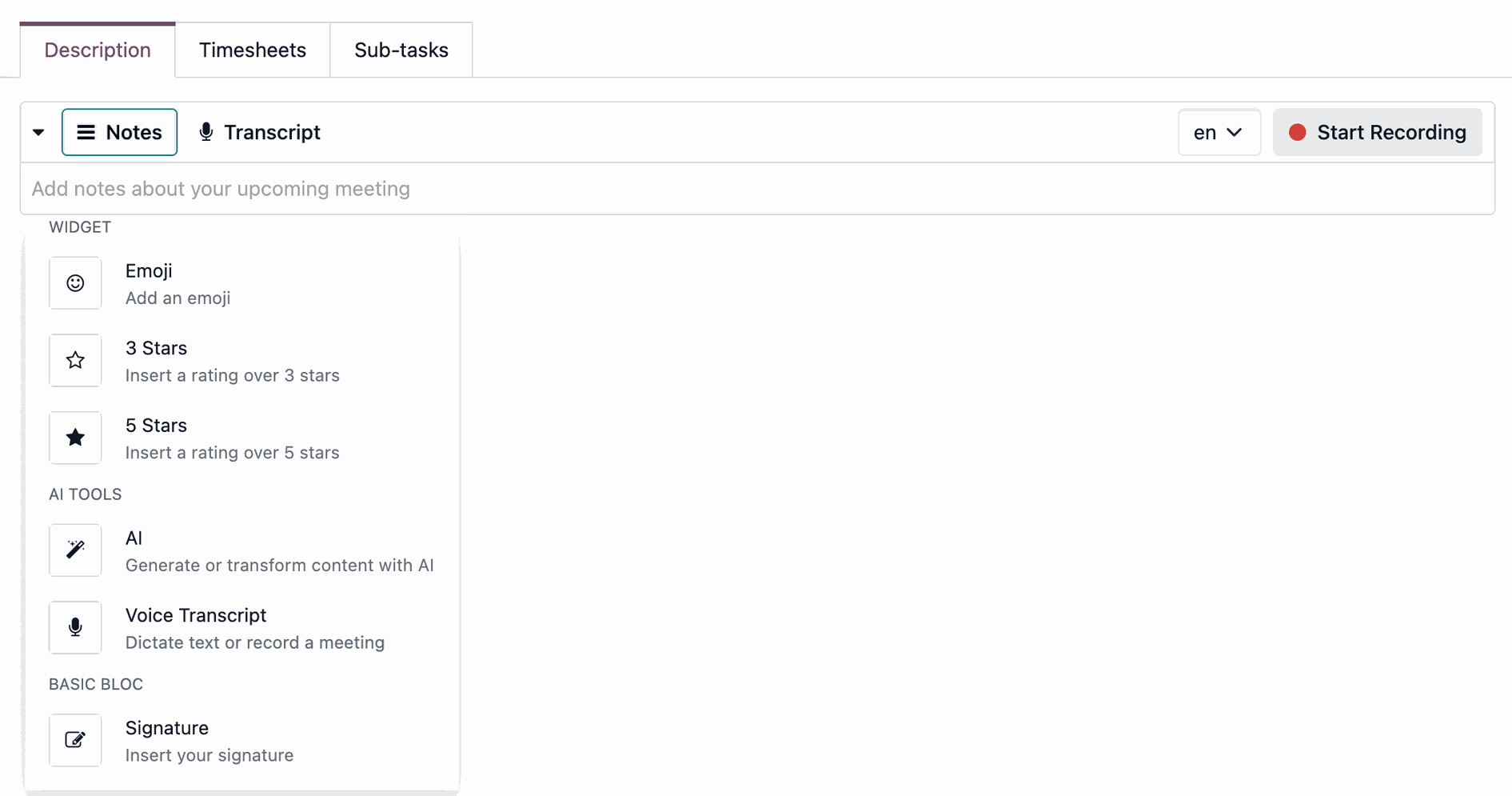The height and width of the screenshot is (796, 1512).
Task: Click the small dropdown arrow left of Notes
Action: point(38,132)
